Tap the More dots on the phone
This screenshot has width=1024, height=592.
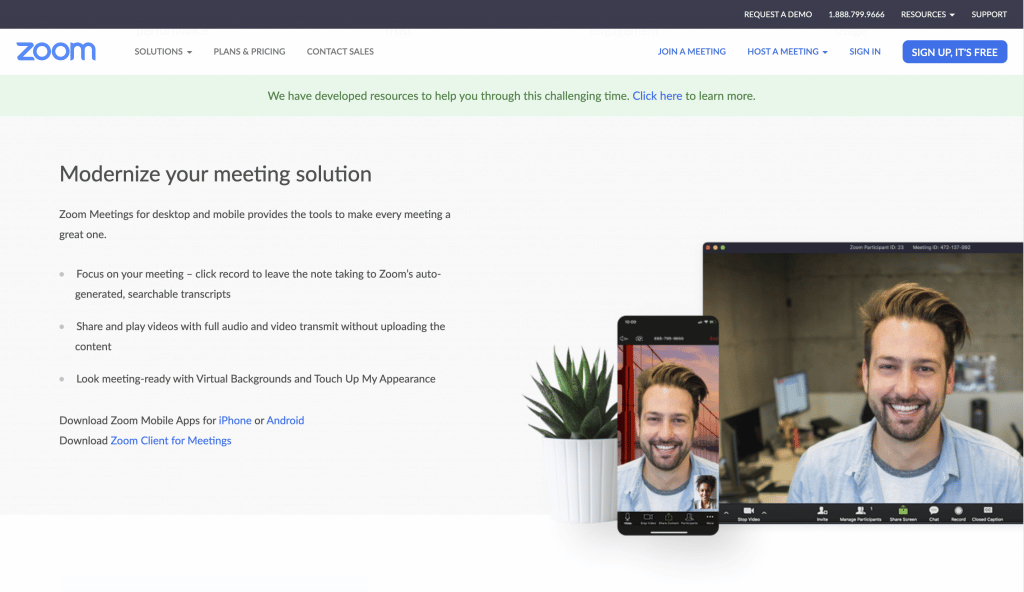(x=710, y=517)
